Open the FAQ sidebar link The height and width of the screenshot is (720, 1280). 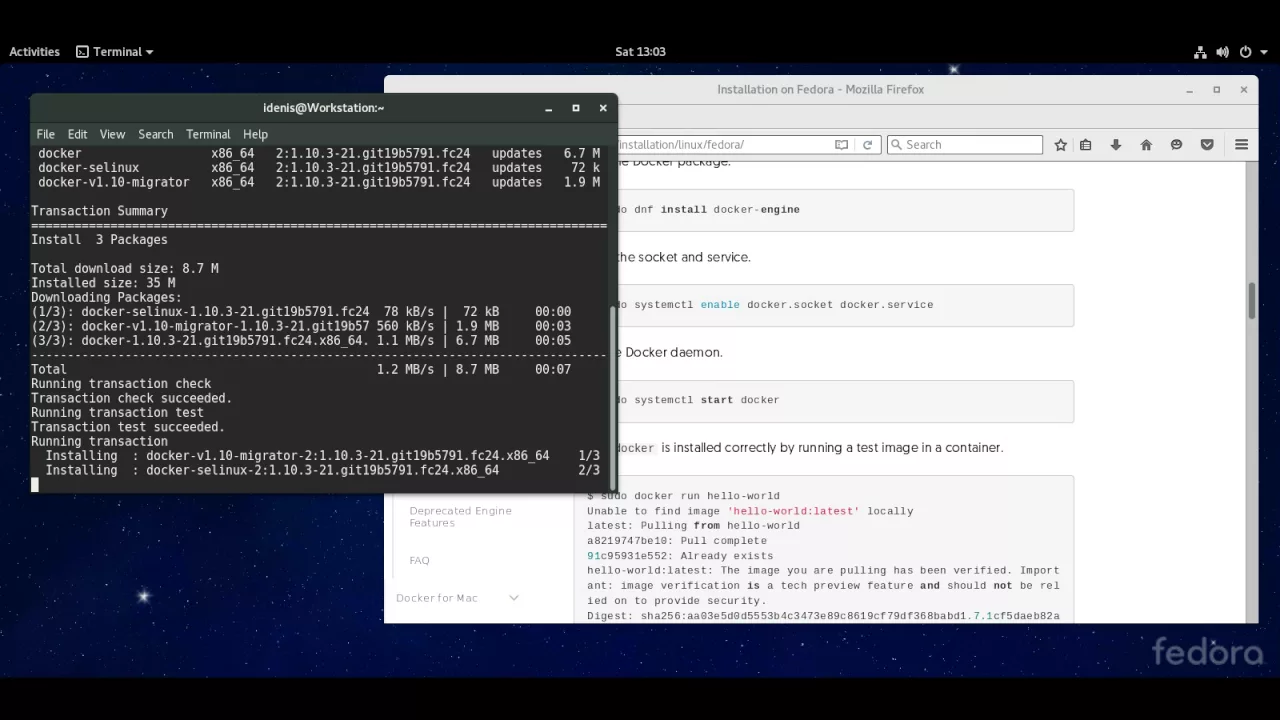pyautogui.click(x=419, y=561)
